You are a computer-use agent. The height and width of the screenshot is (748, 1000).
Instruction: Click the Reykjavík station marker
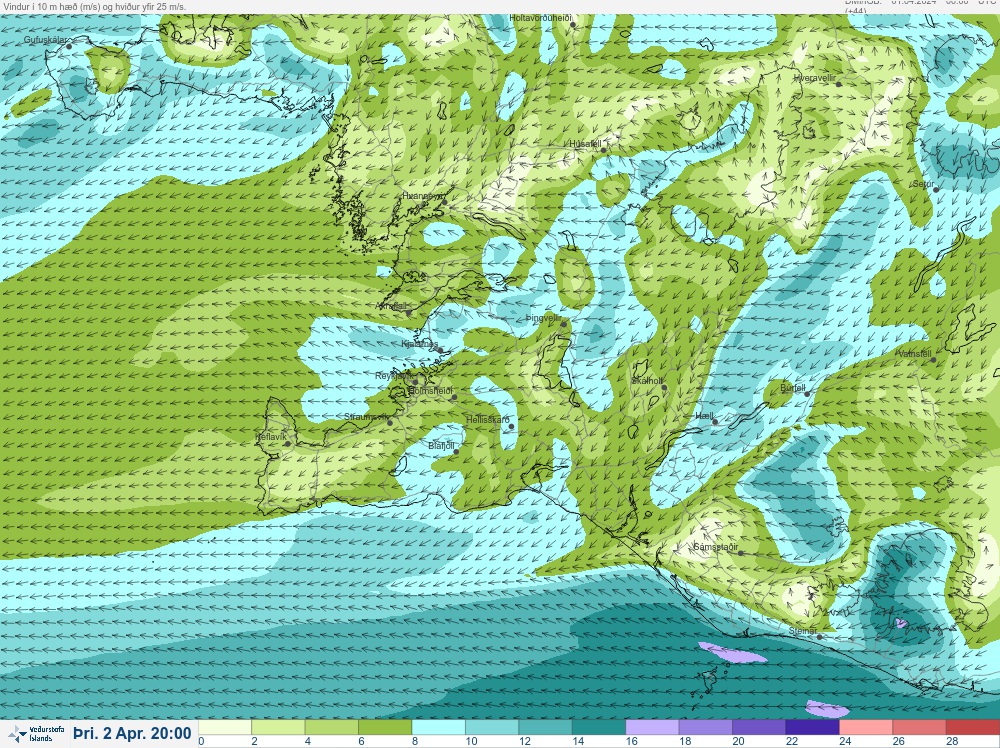(x=415, y=383)
